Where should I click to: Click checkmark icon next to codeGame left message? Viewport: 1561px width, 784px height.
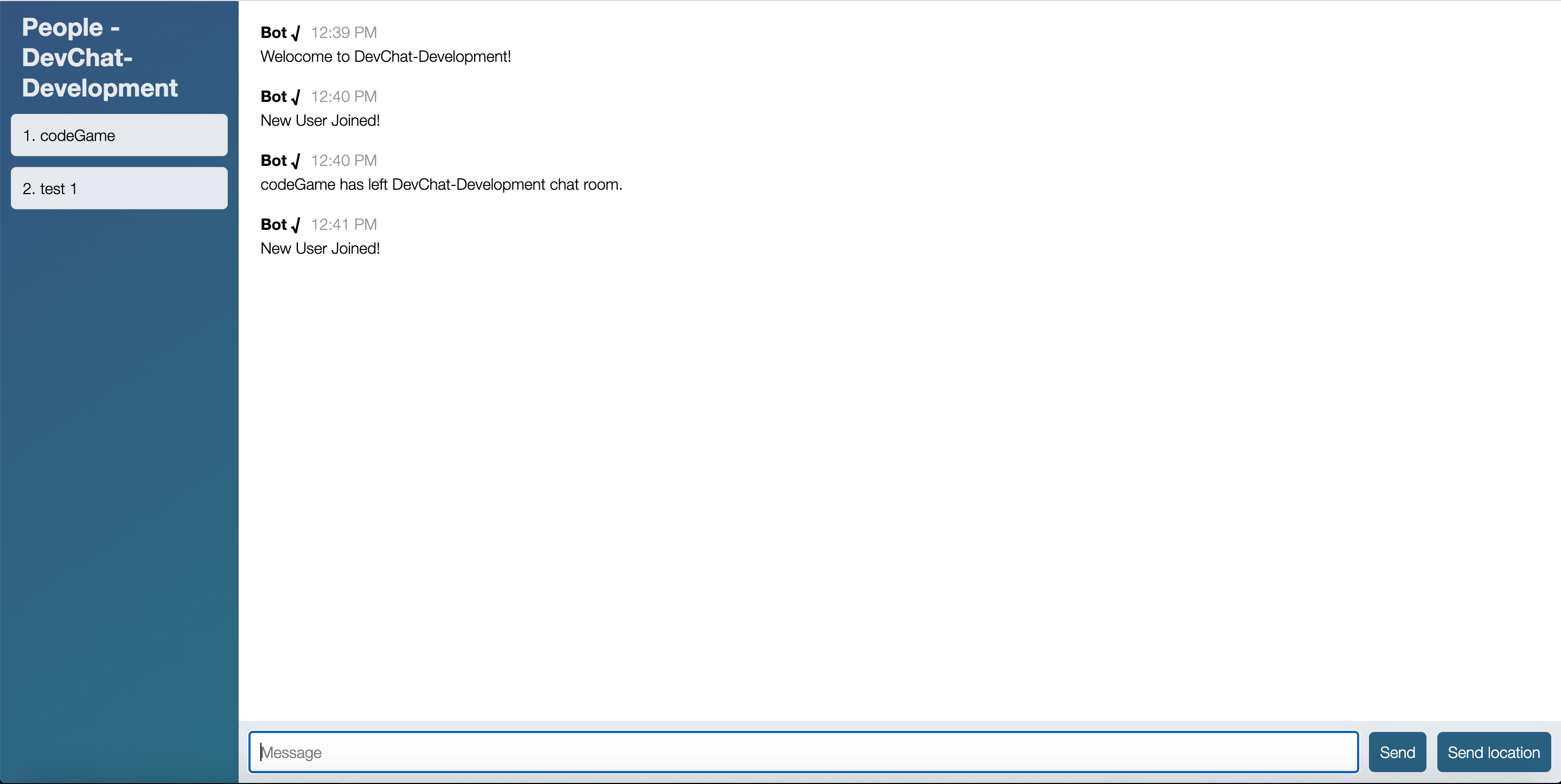pyautogui.click(x=296, y=161)
